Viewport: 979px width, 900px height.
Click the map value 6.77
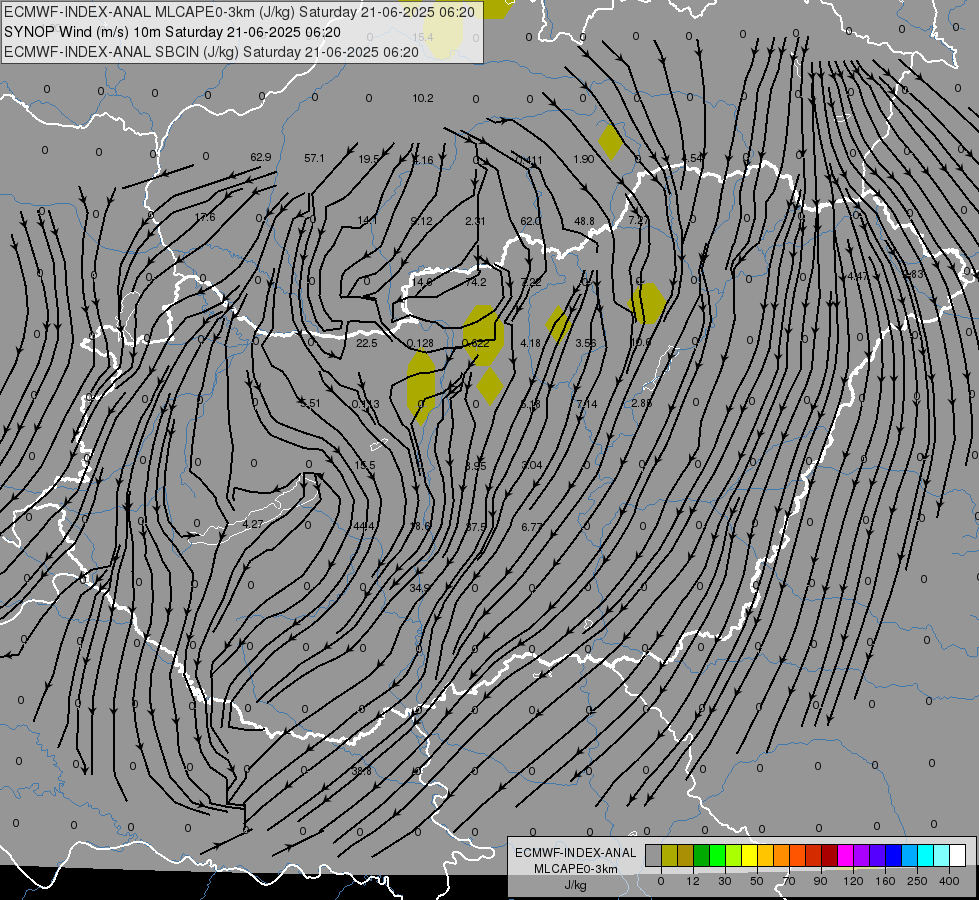coord(531,527)
